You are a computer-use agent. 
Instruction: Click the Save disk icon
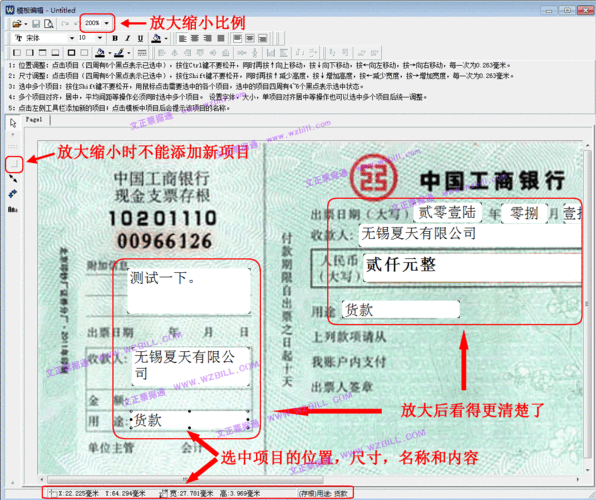[x=36, y=24]
